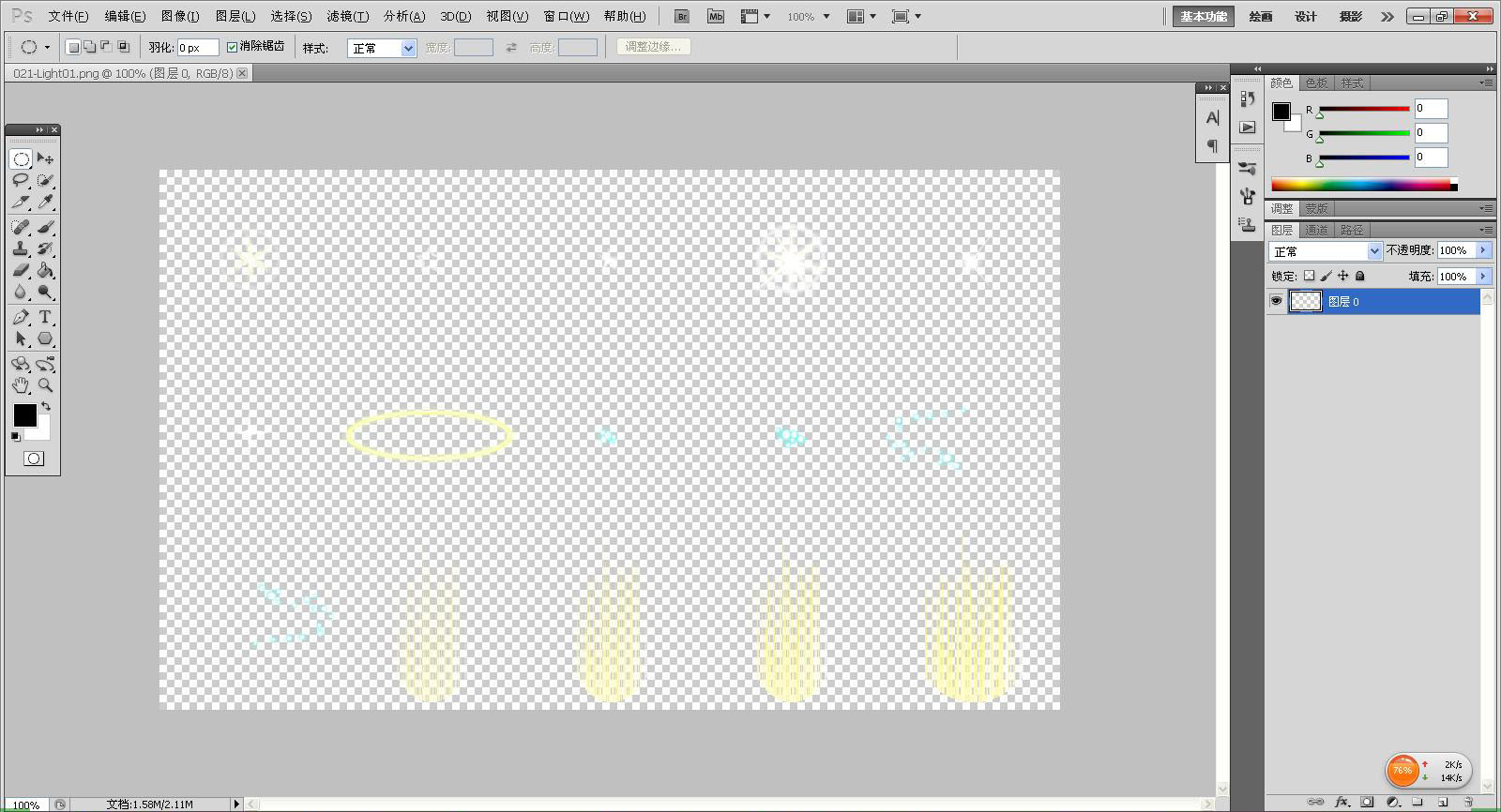Toggle lock transparent pixels for the layer
The width and height of the screenshot is (1501, 812).
(1309, 276)
